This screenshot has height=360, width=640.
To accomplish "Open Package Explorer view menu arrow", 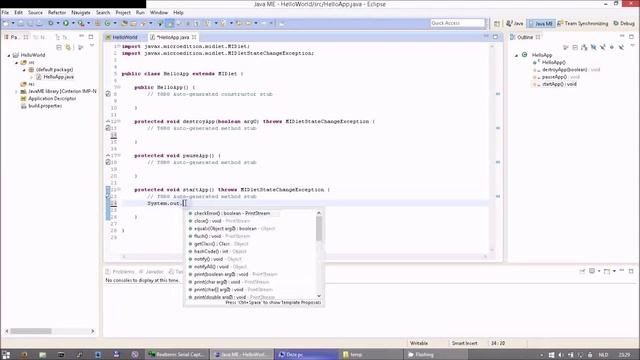I will [92, 46].
